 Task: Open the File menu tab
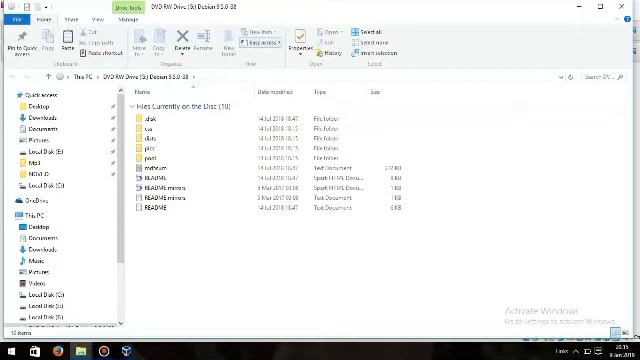pyautogui.click(x=17, y=19)
